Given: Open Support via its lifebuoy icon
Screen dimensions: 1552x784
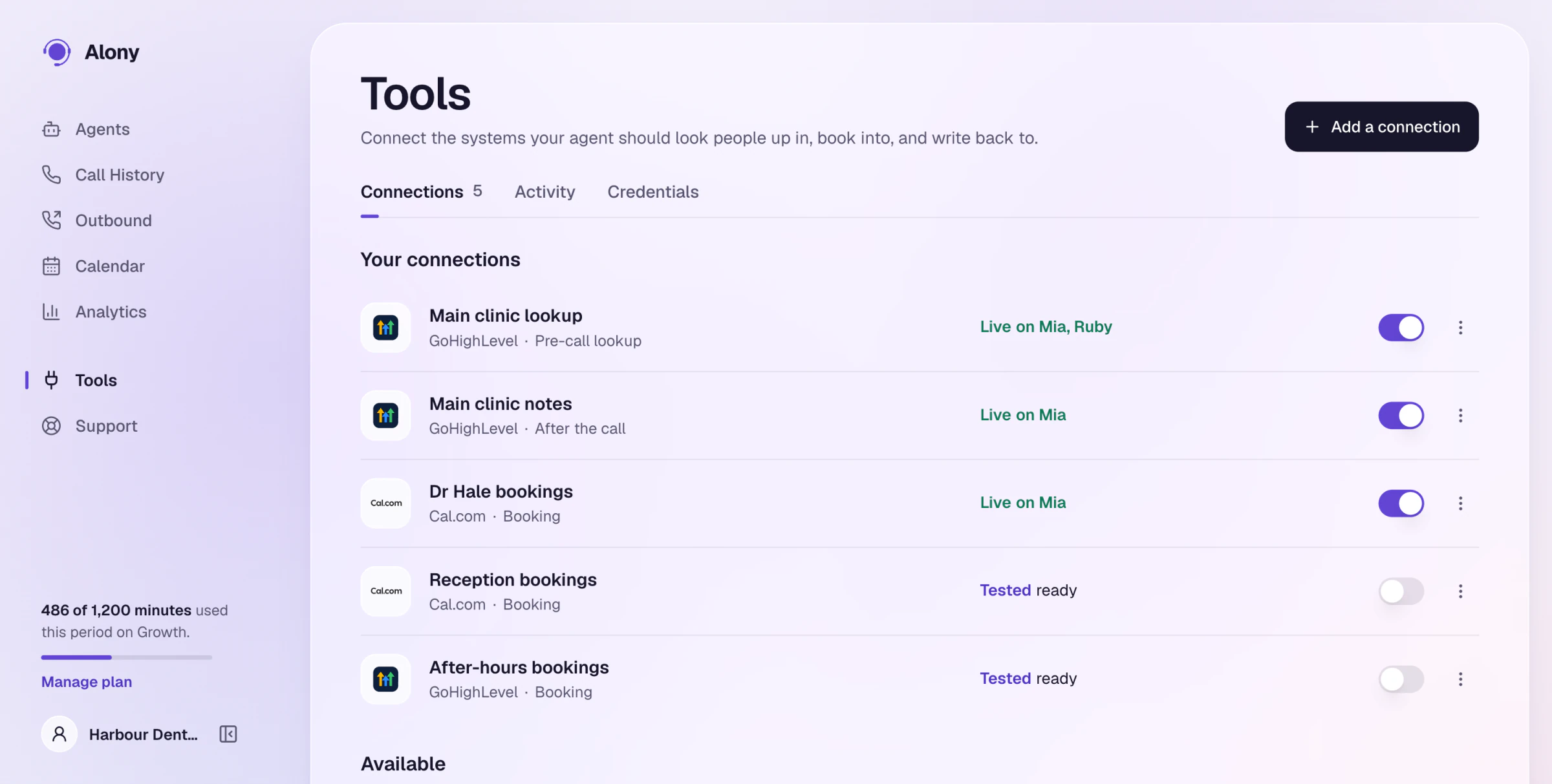Looking at the screenshot, I should coord(51,426).
